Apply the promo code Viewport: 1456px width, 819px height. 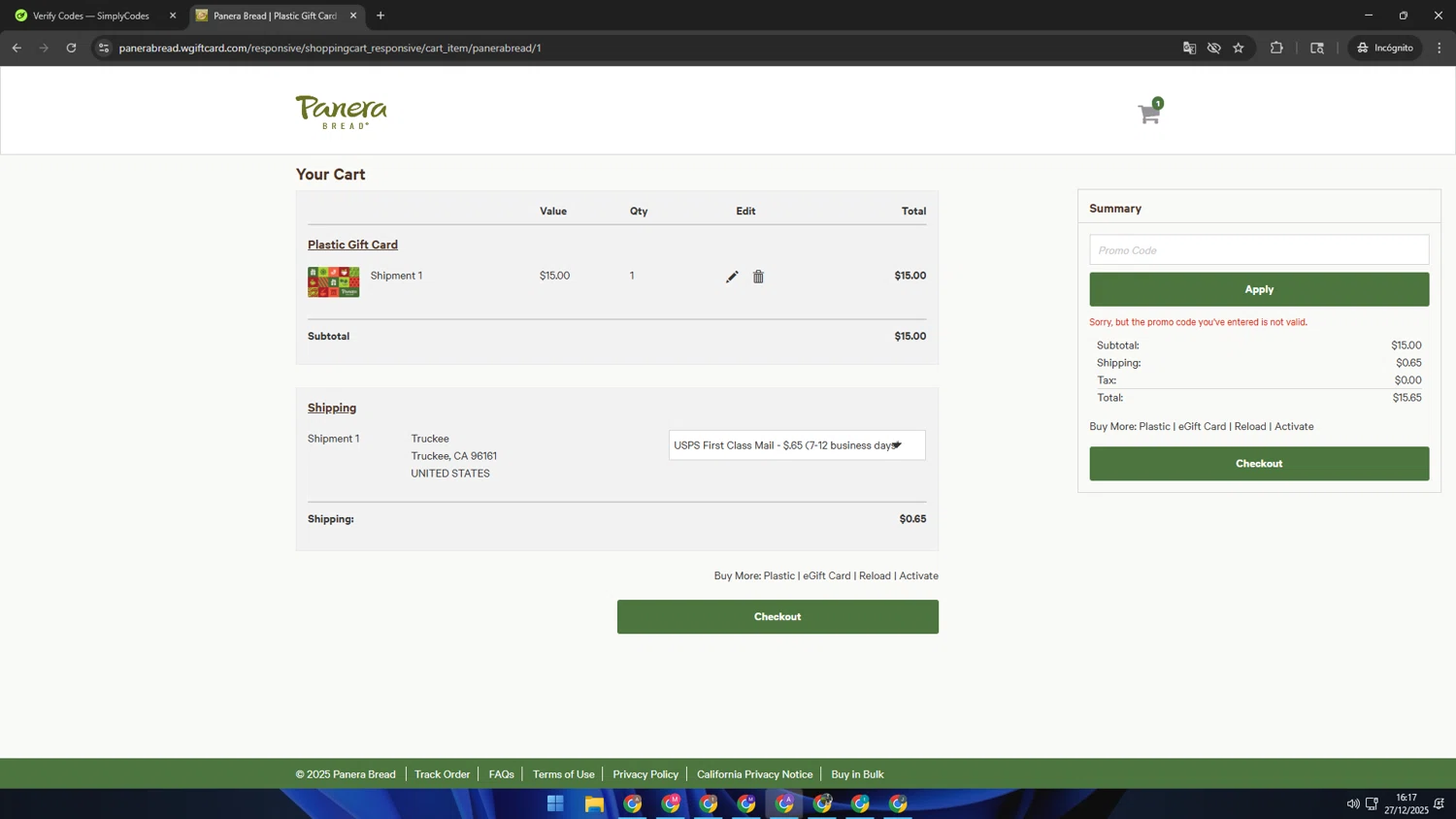point(1259,289)
